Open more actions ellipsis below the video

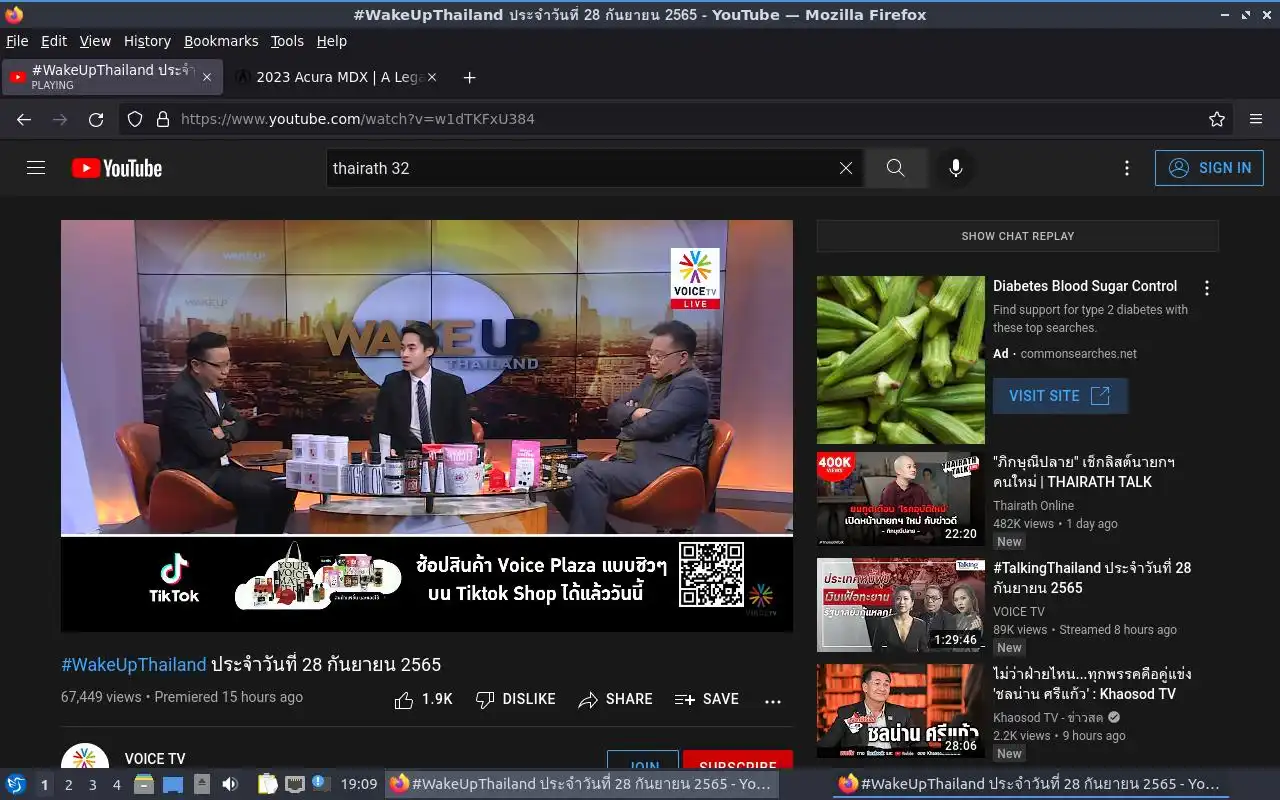click(x=773, y=701)
